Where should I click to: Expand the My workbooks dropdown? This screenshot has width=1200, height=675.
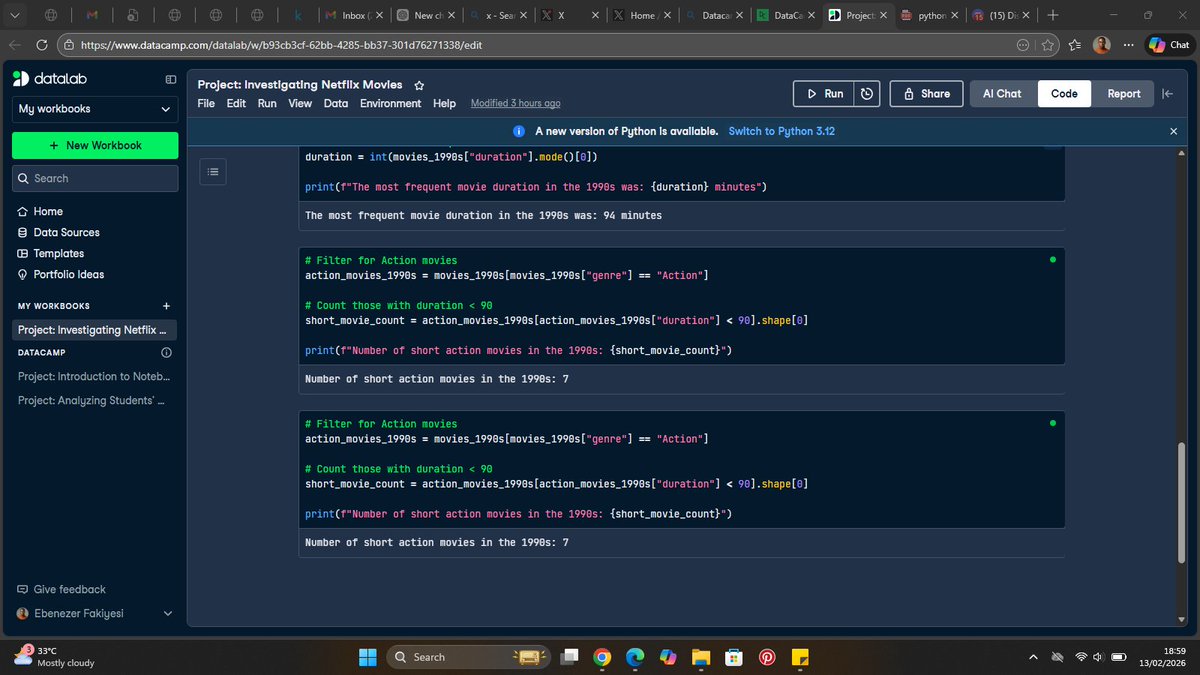tap(95, 109)
